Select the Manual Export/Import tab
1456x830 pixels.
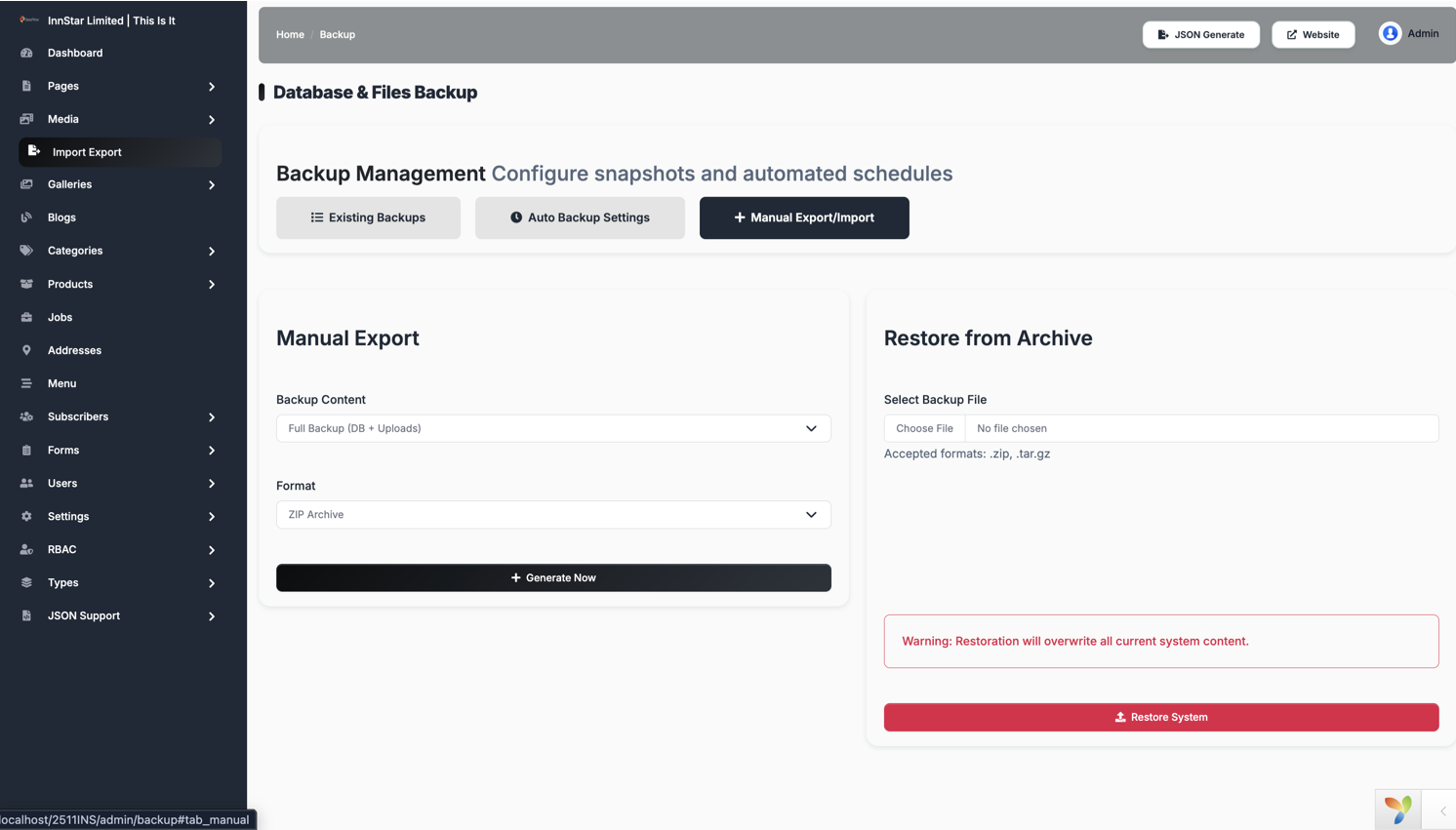point(804,217)
